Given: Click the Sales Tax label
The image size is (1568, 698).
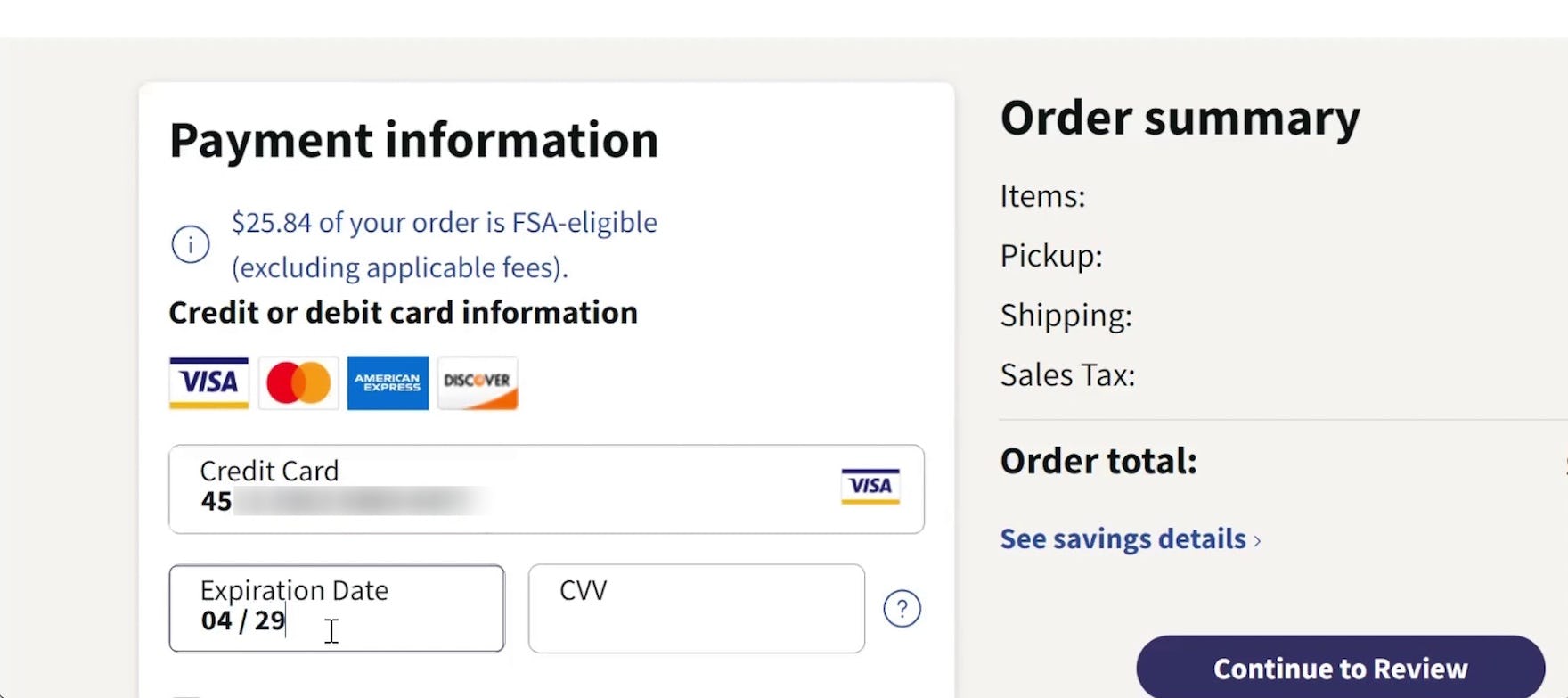Looking at the screenshot, I should (1067, 375).
